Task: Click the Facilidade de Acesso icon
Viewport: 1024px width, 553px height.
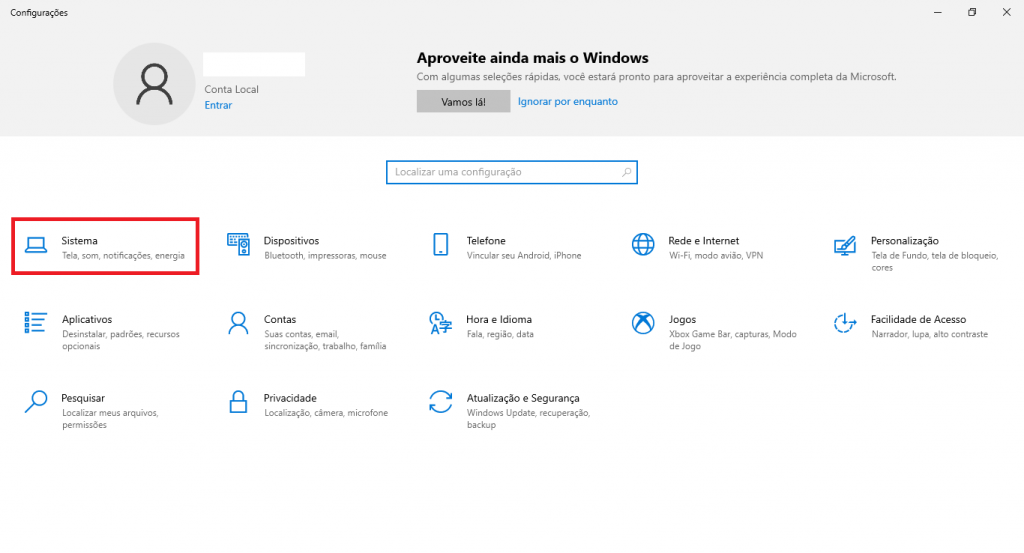Action: click(845, 323)
